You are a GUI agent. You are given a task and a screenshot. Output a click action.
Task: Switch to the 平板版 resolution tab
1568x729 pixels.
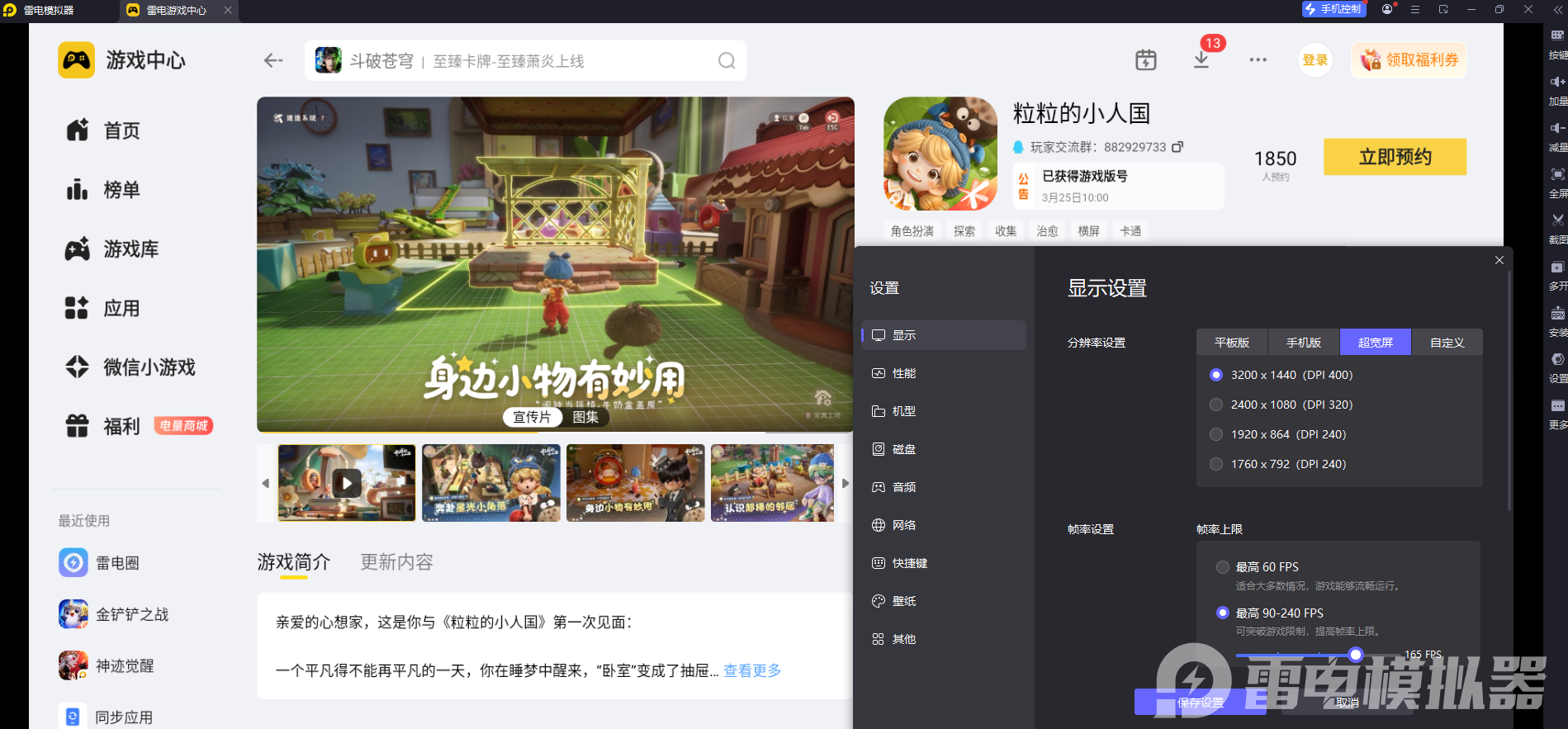pyautogui.click(x=1231, y=343)
